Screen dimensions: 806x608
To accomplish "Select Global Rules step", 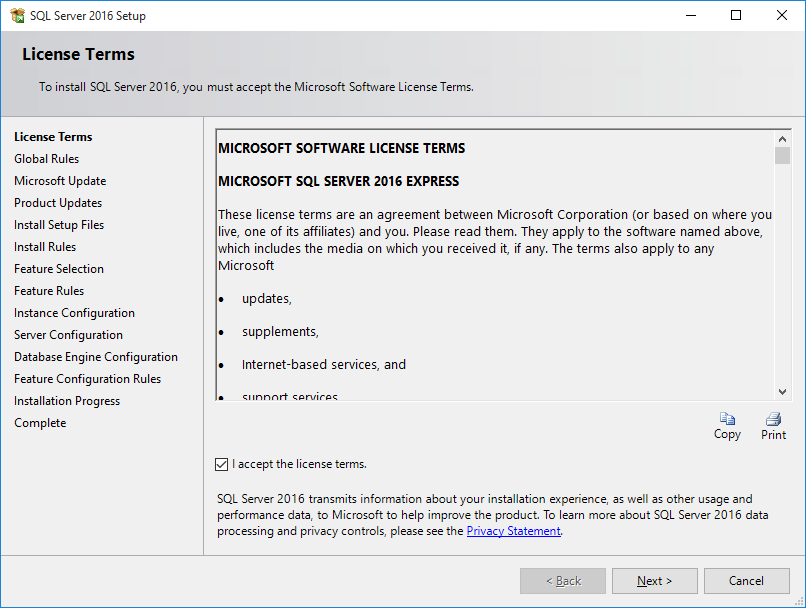I will coord(46,158).
